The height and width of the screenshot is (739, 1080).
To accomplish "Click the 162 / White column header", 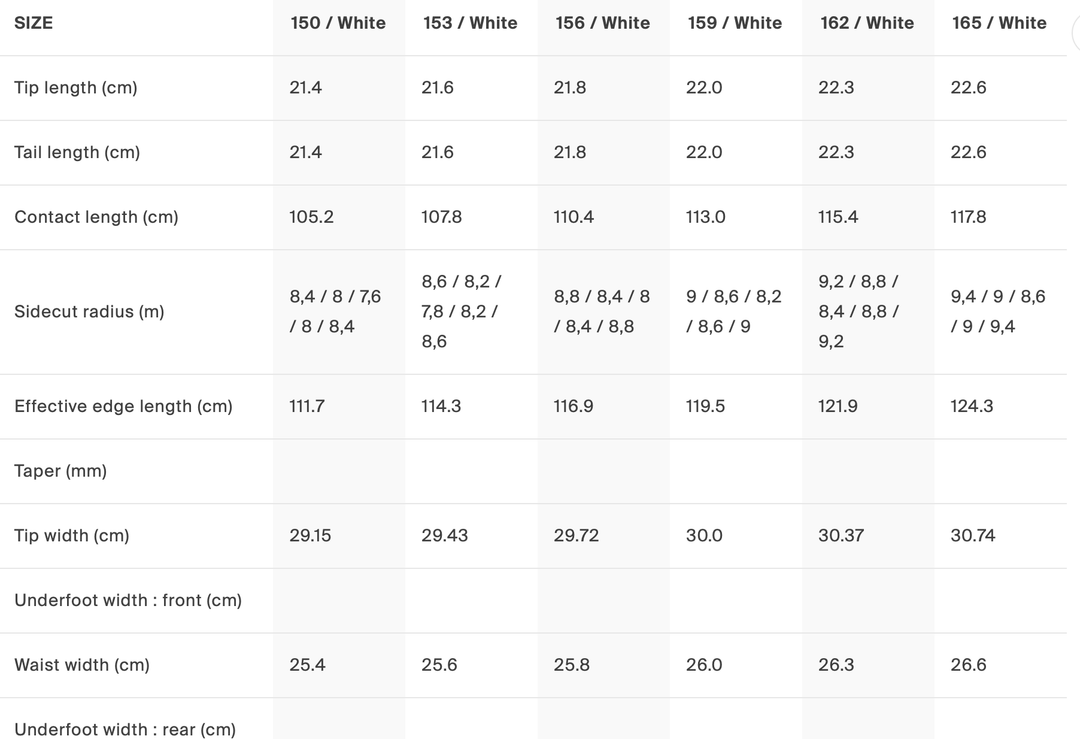I will click(x=867, y=23).
